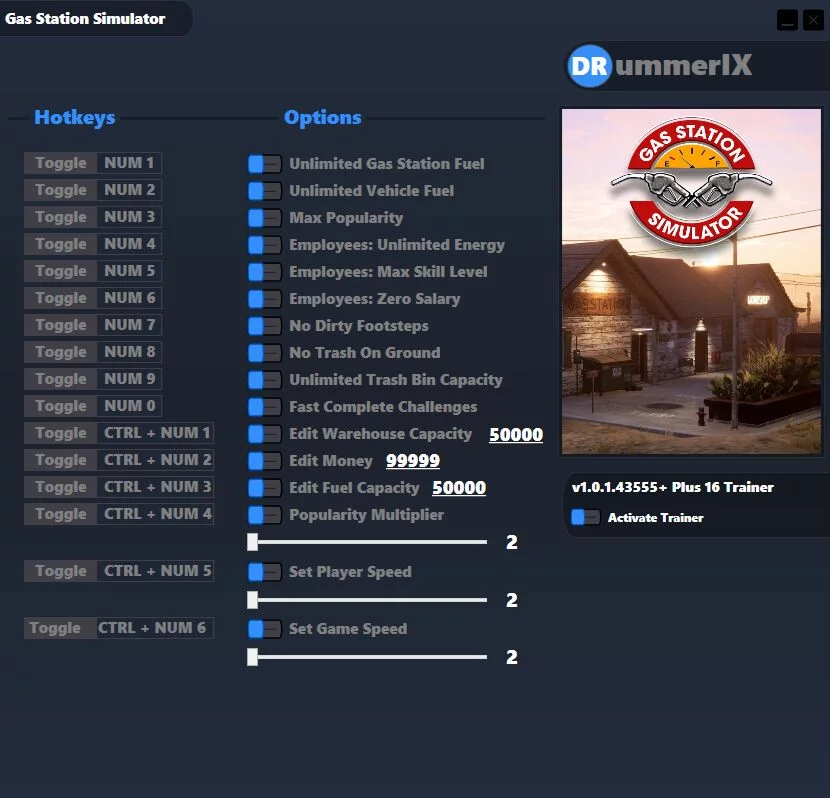
Task: Close the trainer window
Action: coord(813,21)
